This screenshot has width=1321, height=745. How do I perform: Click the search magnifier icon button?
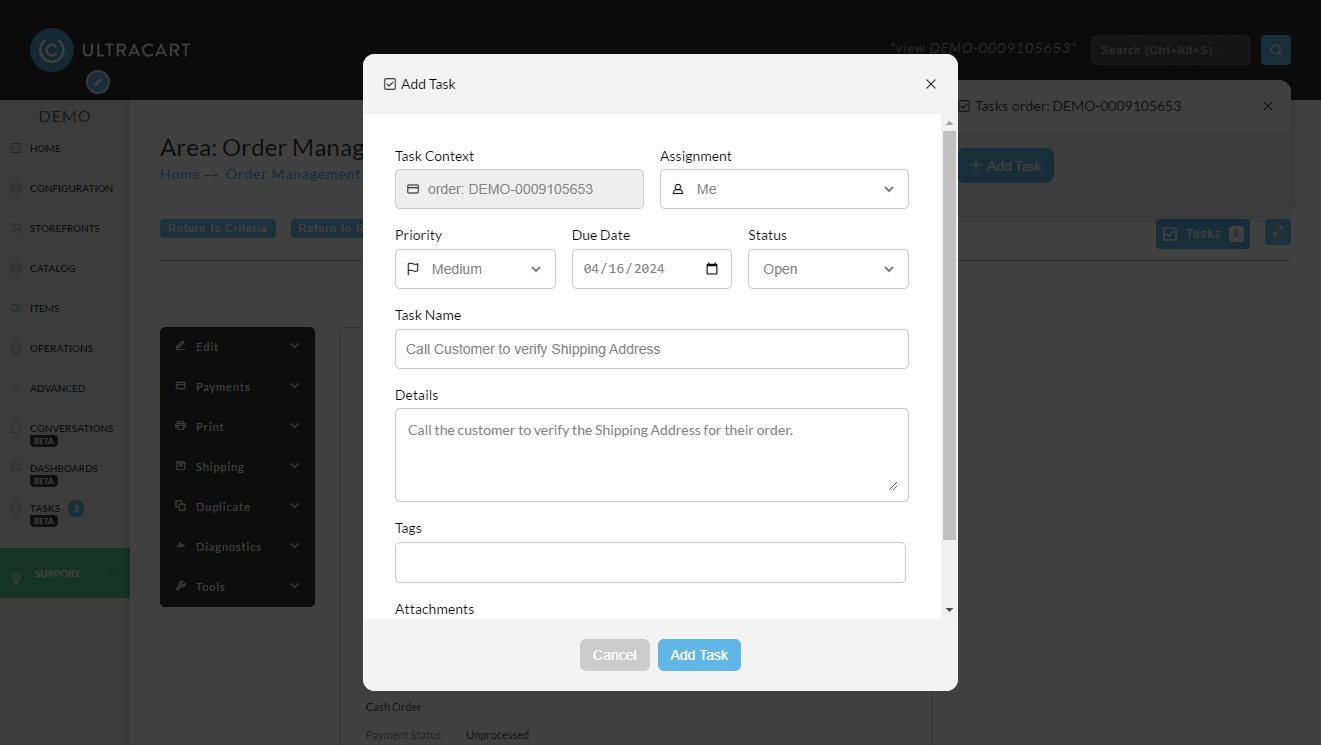(x=1275, y=50)
